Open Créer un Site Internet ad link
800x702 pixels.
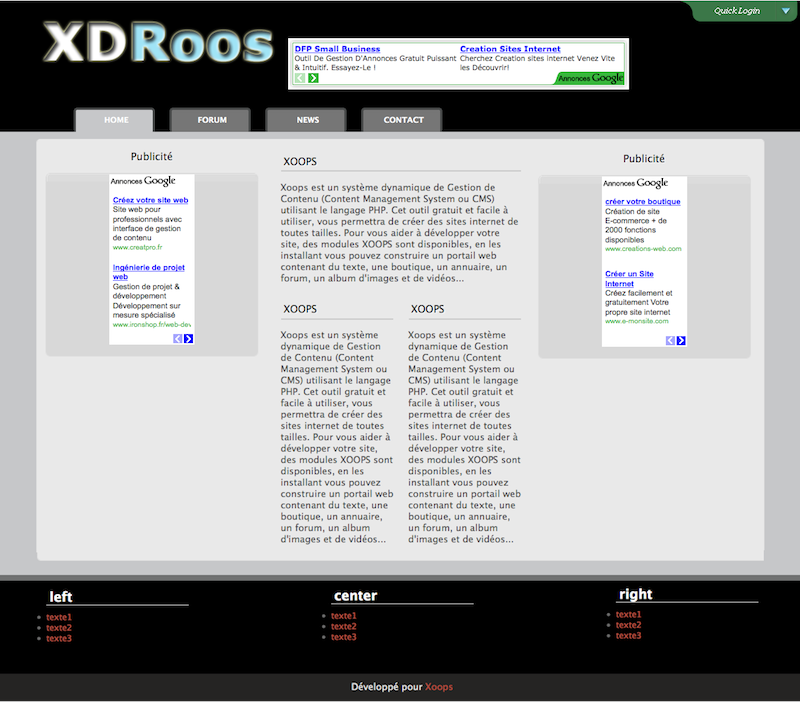[x=629, y=279]
